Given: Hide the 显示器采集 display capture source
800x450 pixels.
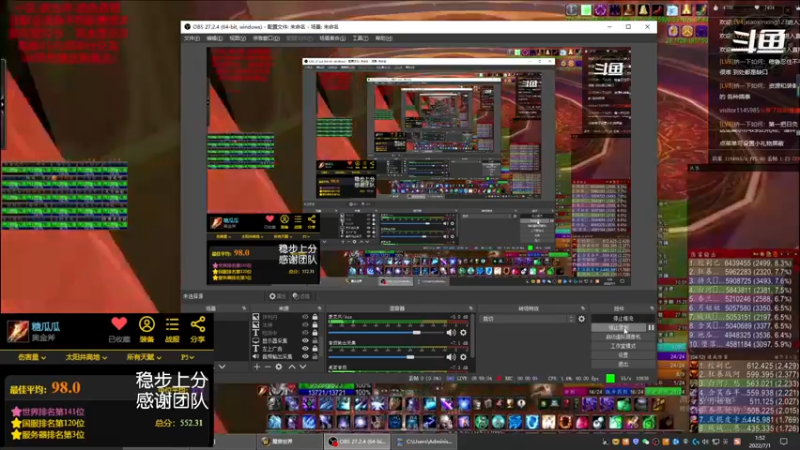Looking at the screenshot, I should (x=305, y=340).
